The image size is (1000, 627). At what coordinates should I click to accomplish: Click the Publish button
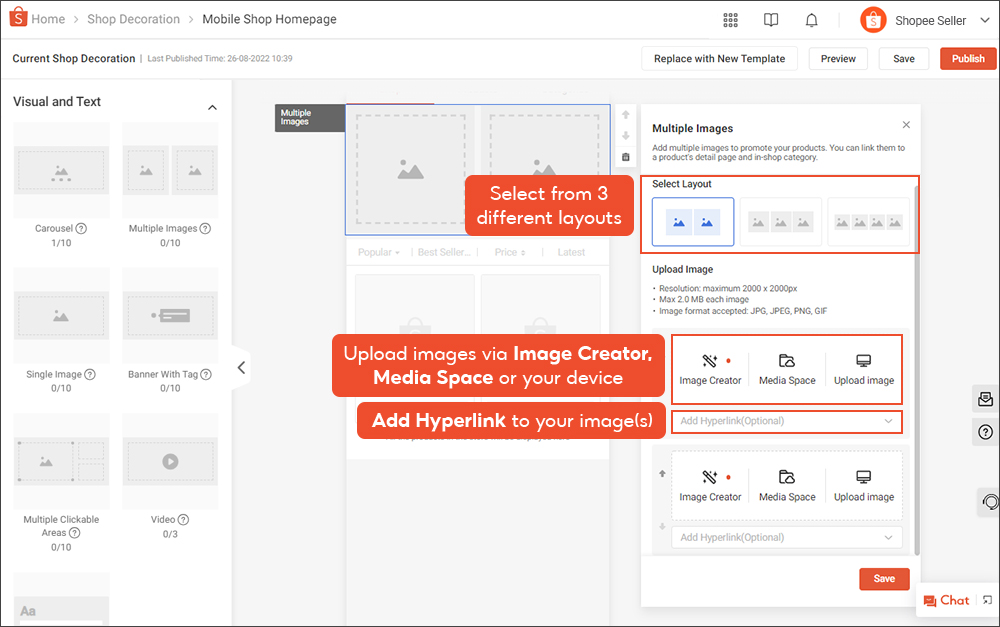[967, 59]
